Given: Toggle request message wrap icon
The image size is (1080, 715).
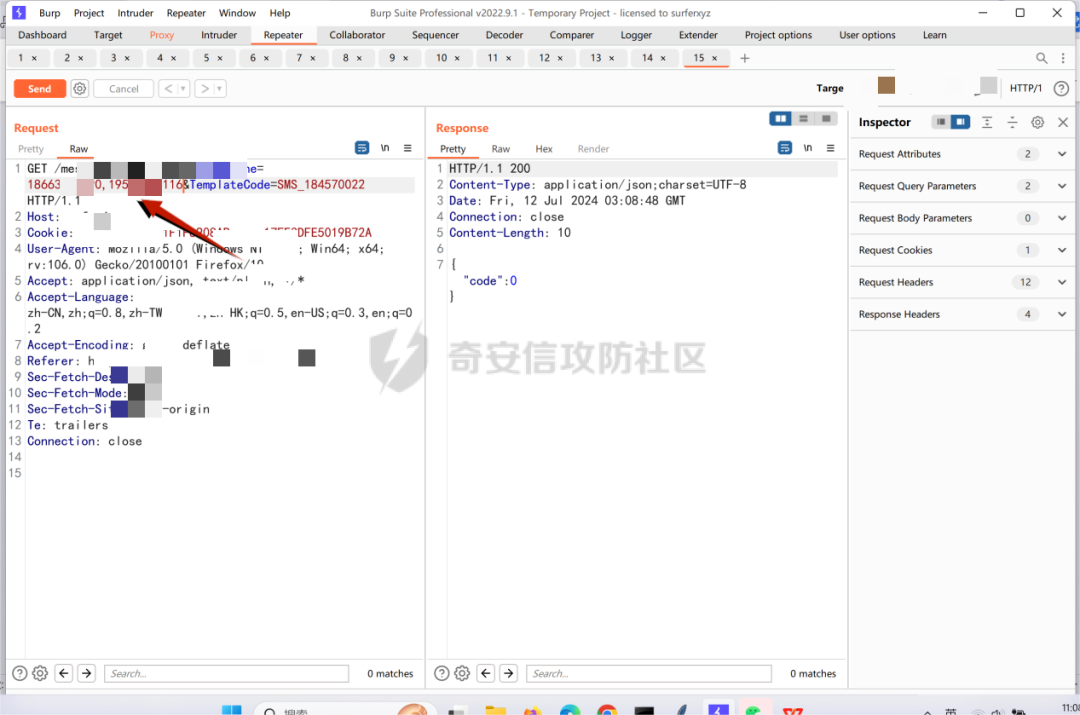Looking at the screenshot, I should click(362, 148).
